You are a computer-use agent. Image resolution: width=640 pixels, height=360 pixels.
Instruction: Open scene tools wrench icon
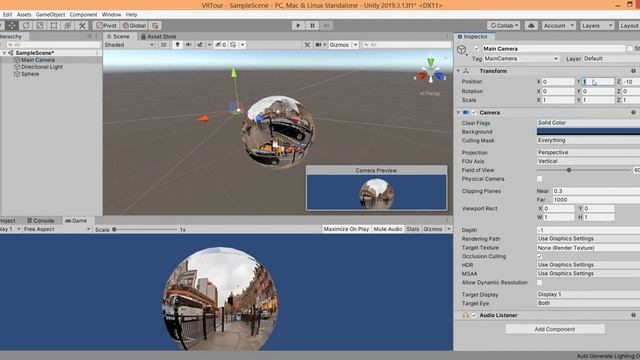coord(307,44)
